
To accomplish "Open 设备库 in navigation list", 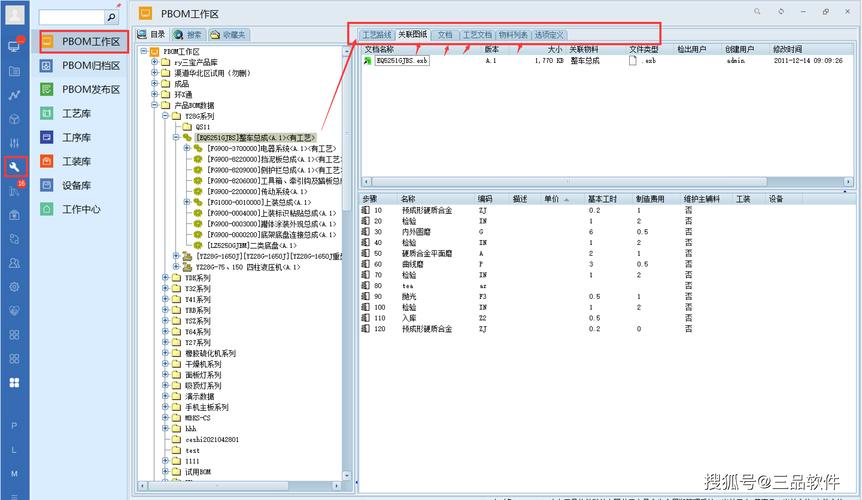I will [65, 186].
